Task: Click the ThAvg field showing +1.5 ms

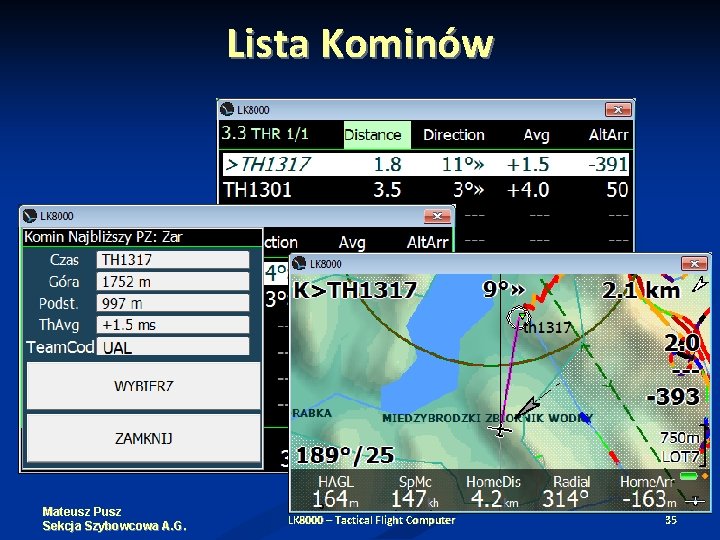Action: 173,325
